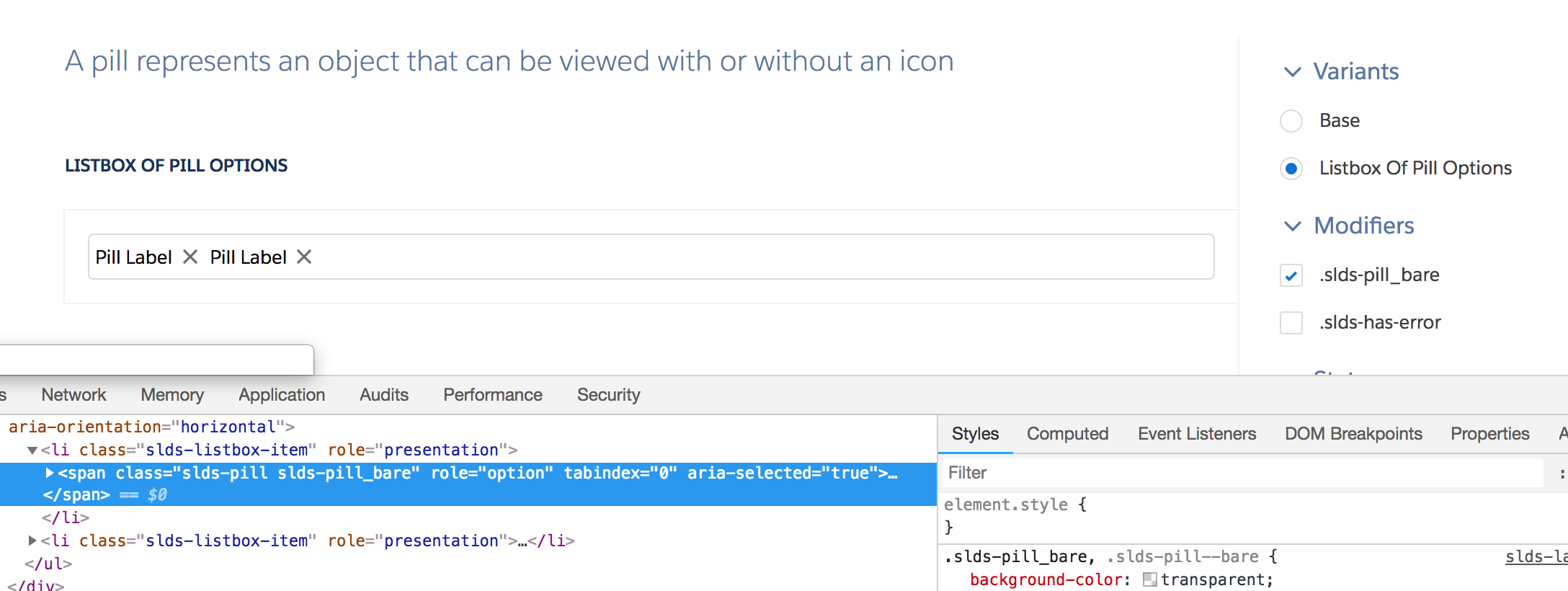Collapse the Modifiers section chevron

click(x=1293, y=226)
